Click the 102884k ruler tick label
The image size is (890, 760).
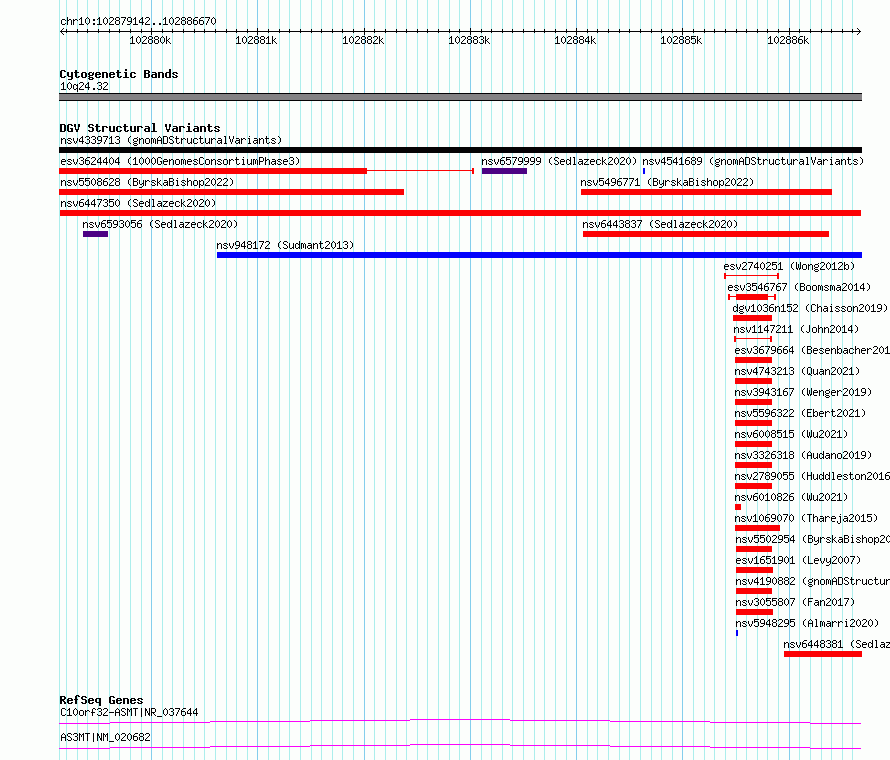(x=576, y=40)
